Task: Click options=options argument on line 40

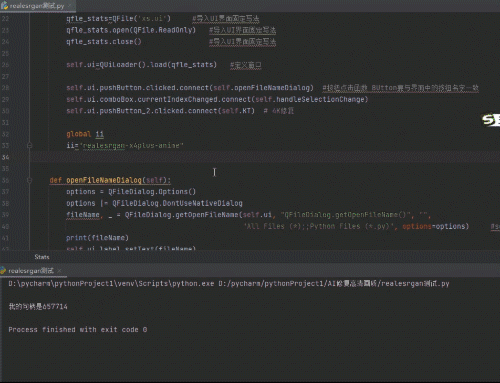Action: point(435,226)
